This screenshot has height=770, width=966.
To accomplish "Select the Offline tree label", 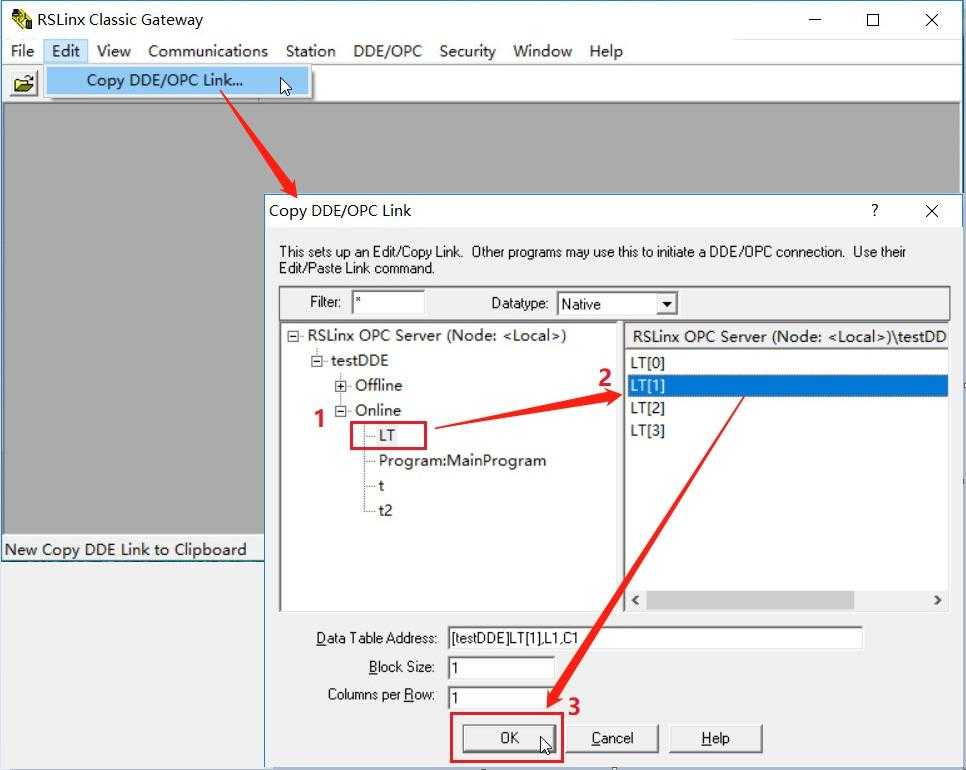I will (x=378, y=386).
